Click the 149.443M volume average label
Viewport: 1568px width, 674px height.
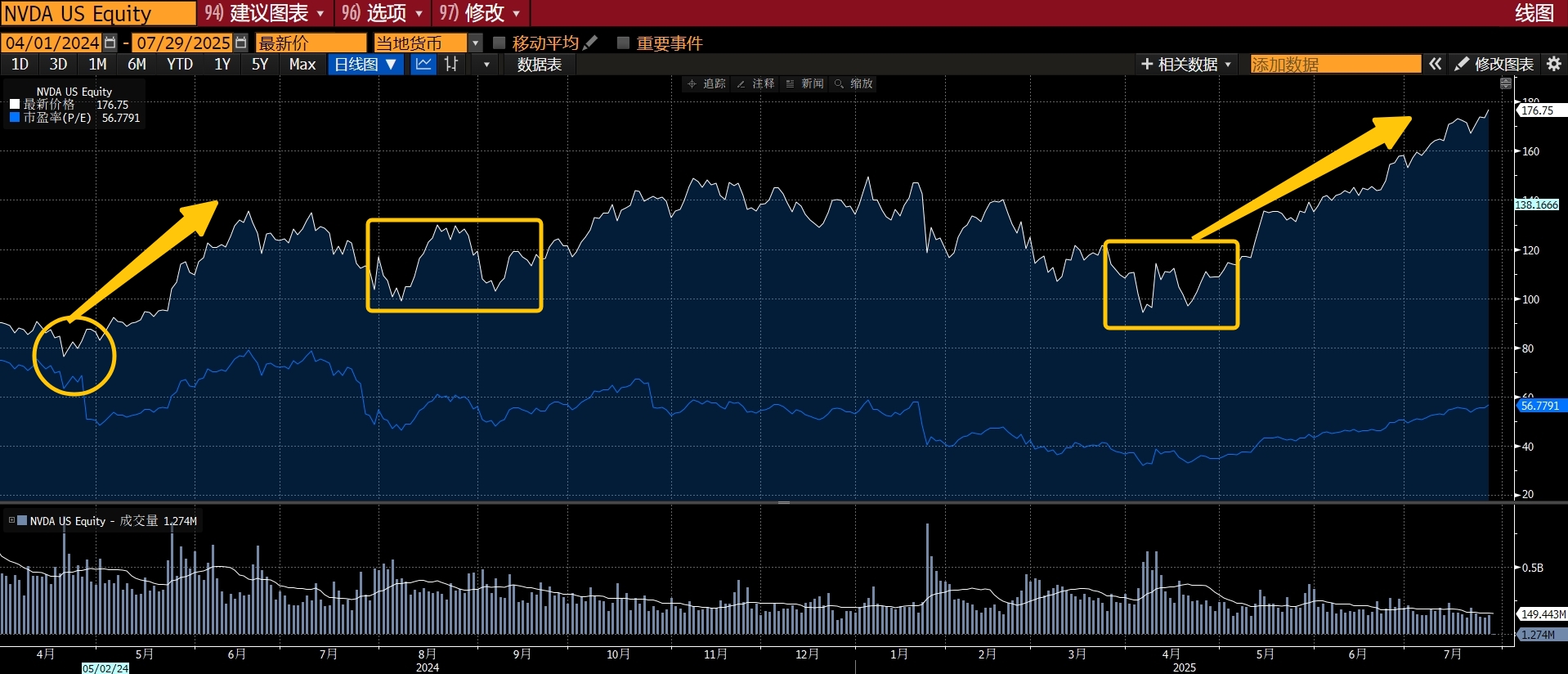1543,614
